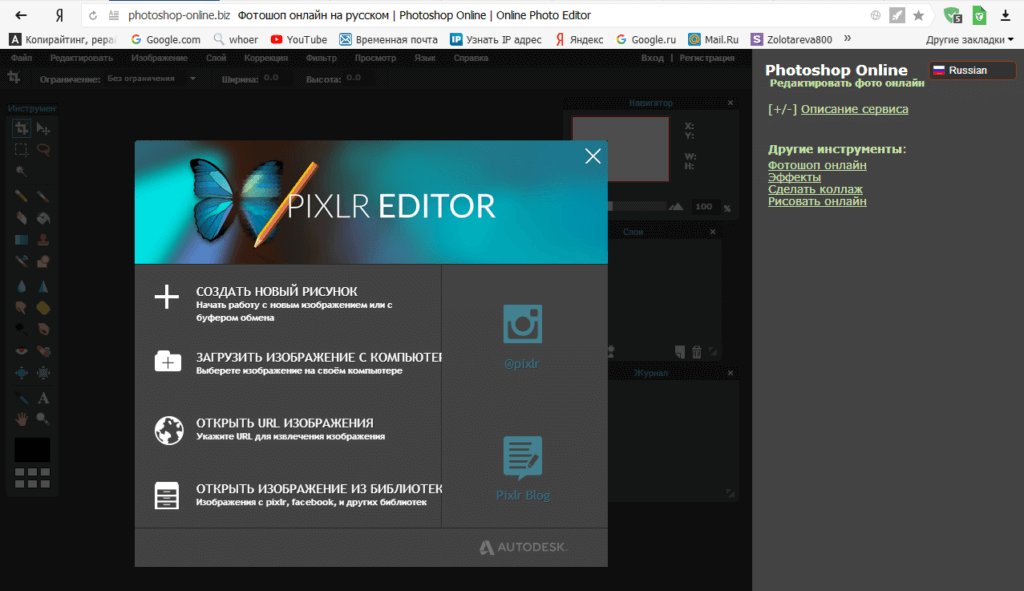Bookmark the page with the star icon

pos(918,15)
